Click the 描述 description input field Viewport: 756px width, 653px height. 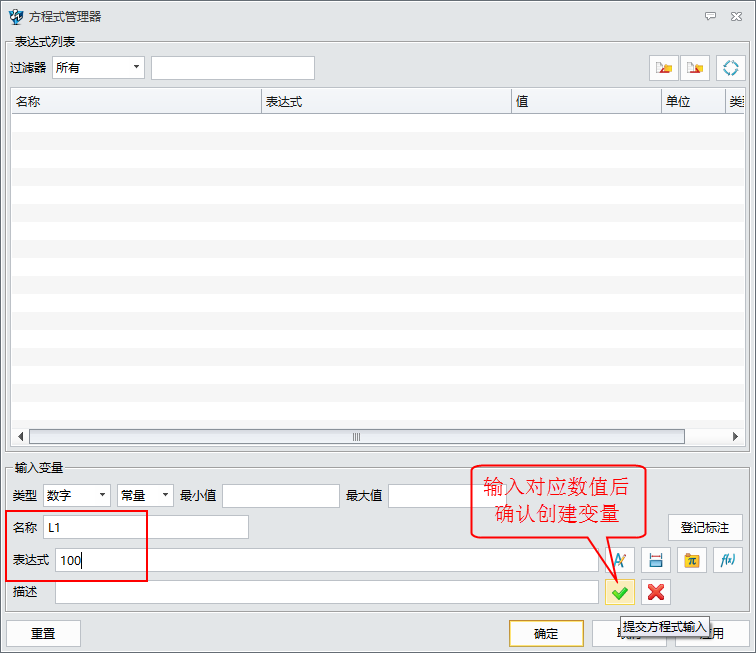[326, 592]
